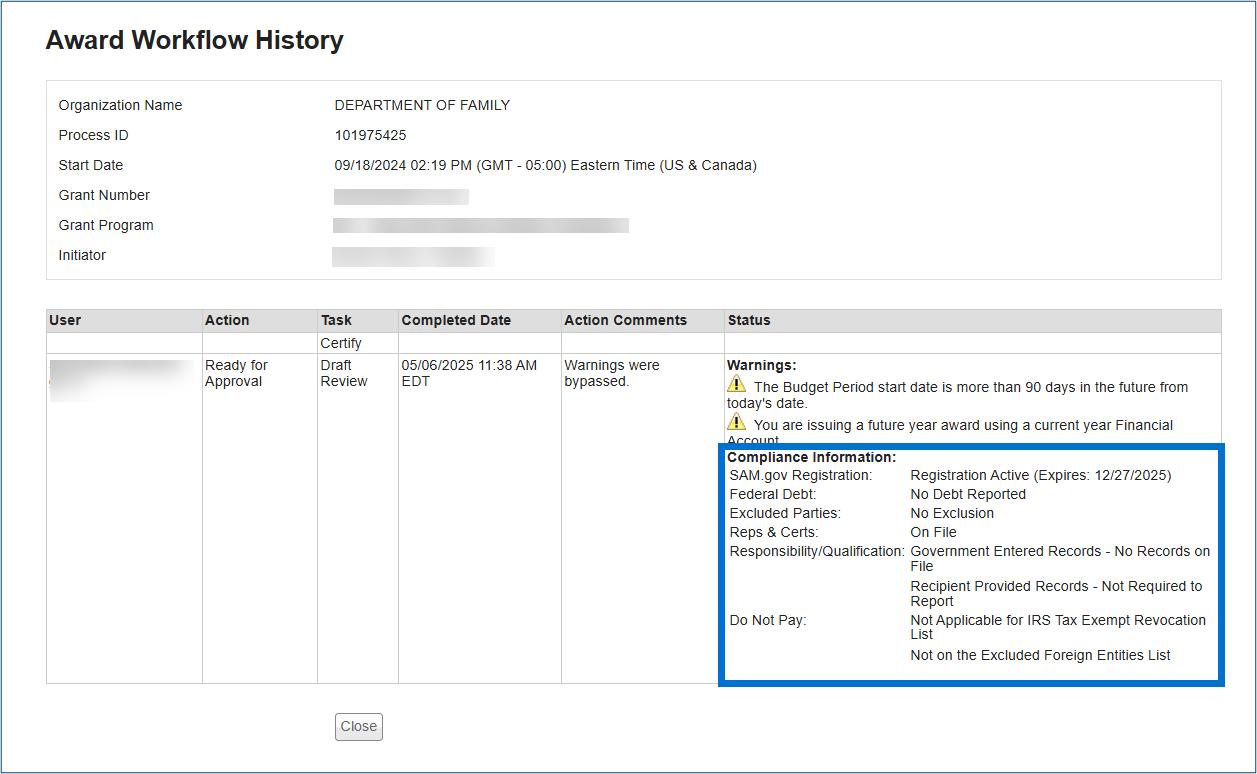Click the Ready for Approval action cell
Viewport: 1257px width, 774px height.
pos(236,373)
